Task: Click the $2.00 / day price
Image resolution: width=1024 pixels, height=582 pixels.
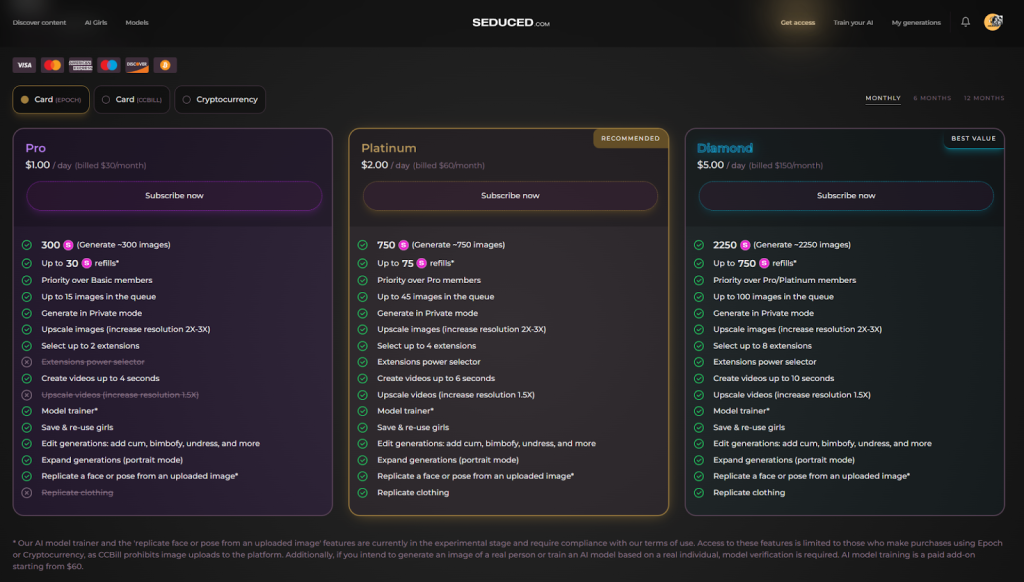Action: 385,165
